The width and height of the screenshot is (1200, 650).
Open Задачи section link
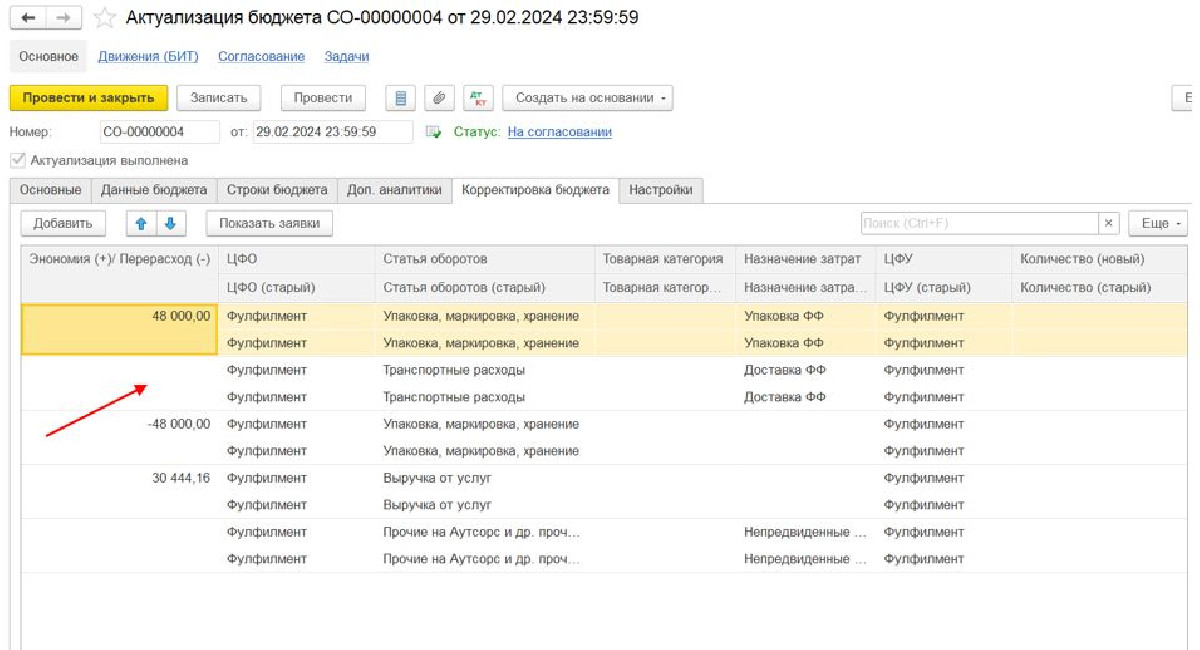pos(347,57)
